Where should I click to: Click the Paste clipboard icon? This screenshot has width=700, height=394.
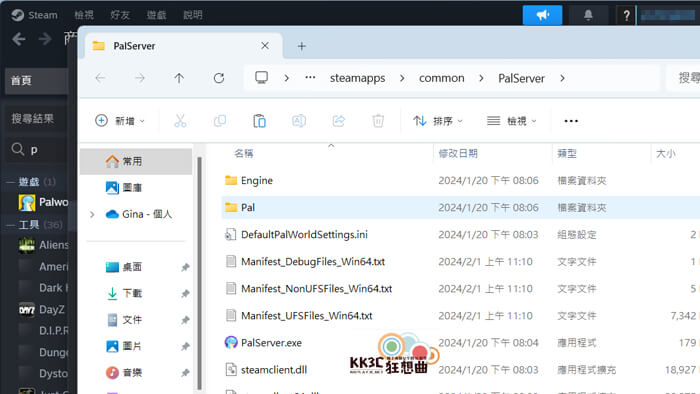[259, 121]
